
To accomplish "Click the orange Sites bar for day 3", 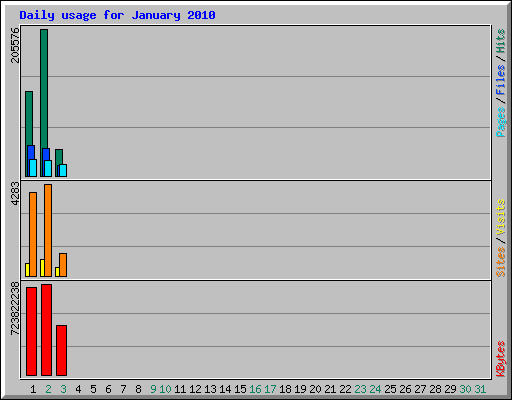I will pyautogui.click(x=63, y=265).
